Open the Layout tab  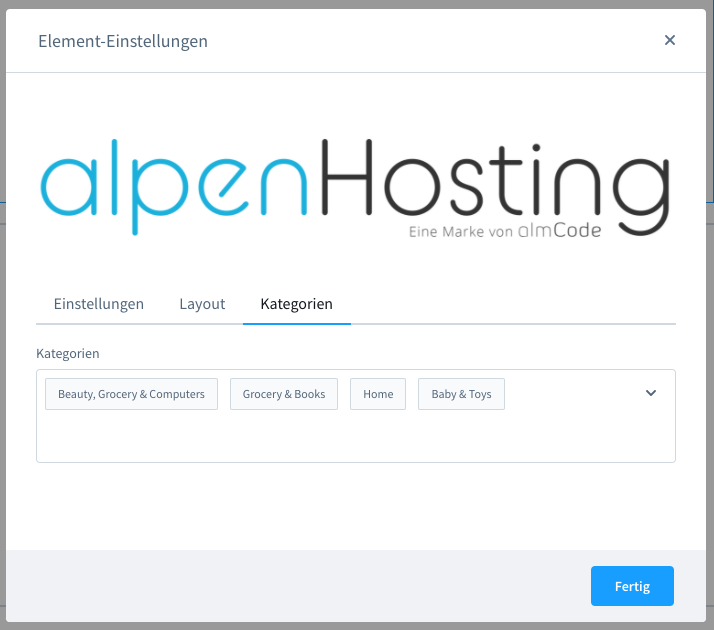click(x=202, y=304)
